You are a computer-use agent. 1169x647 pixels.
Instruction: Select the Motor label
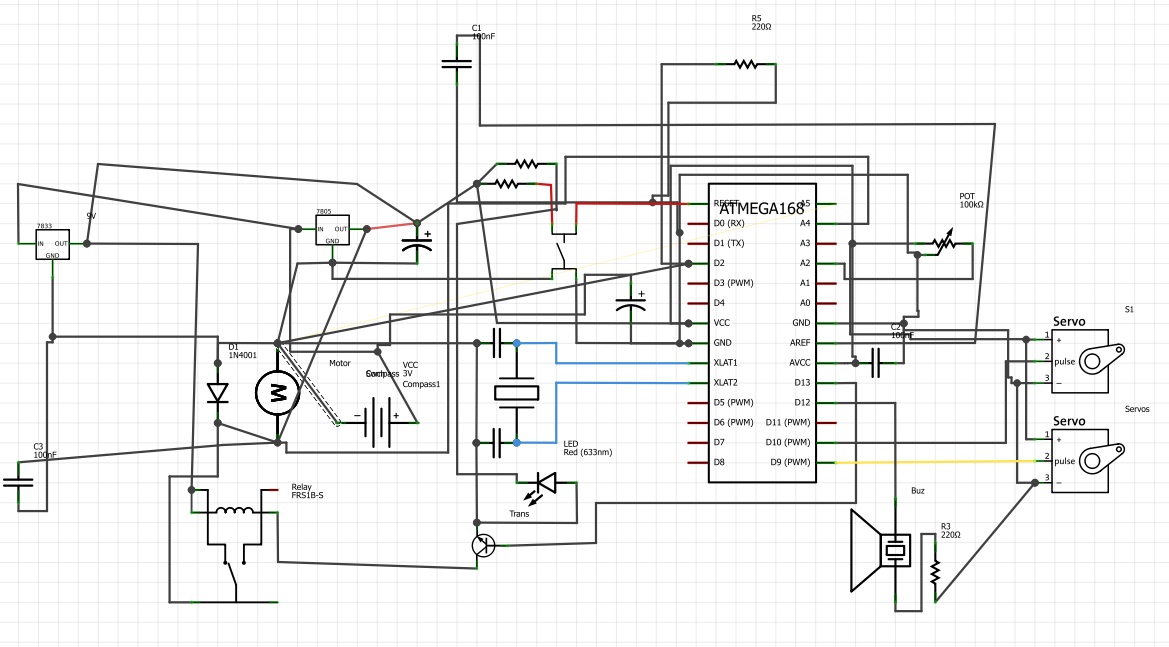coord(340,364)
